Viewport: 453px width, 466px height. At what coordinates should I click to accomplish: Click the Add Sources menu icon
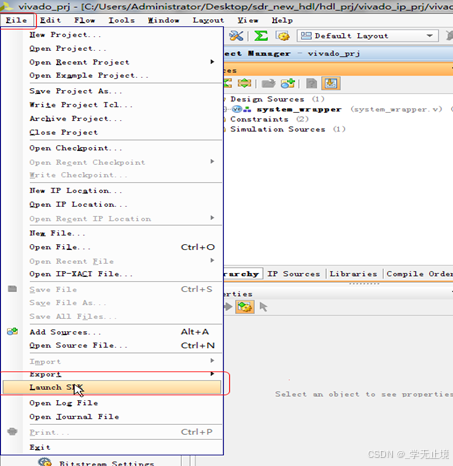pos(13,331)
